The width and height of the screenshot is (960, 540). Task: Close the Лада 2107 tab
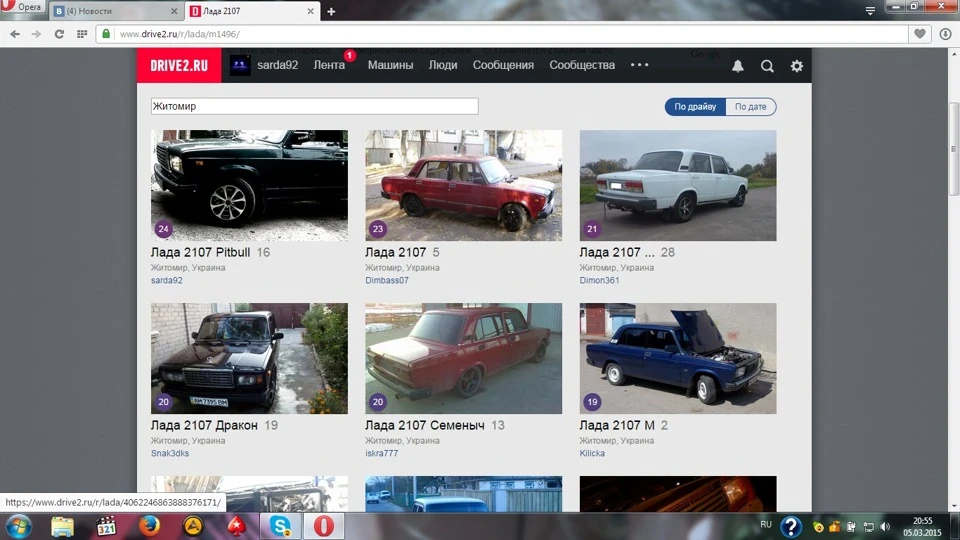[310, 11]
